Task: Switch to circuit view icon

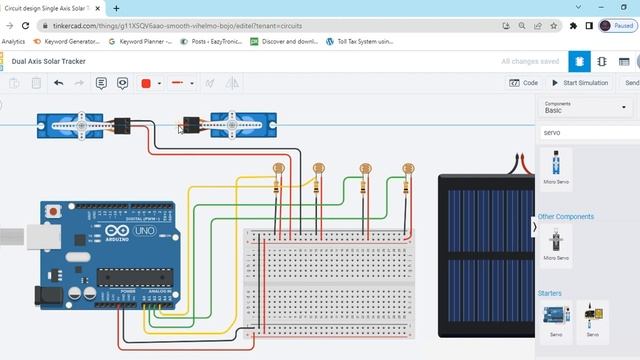Action: pos(579,62)
